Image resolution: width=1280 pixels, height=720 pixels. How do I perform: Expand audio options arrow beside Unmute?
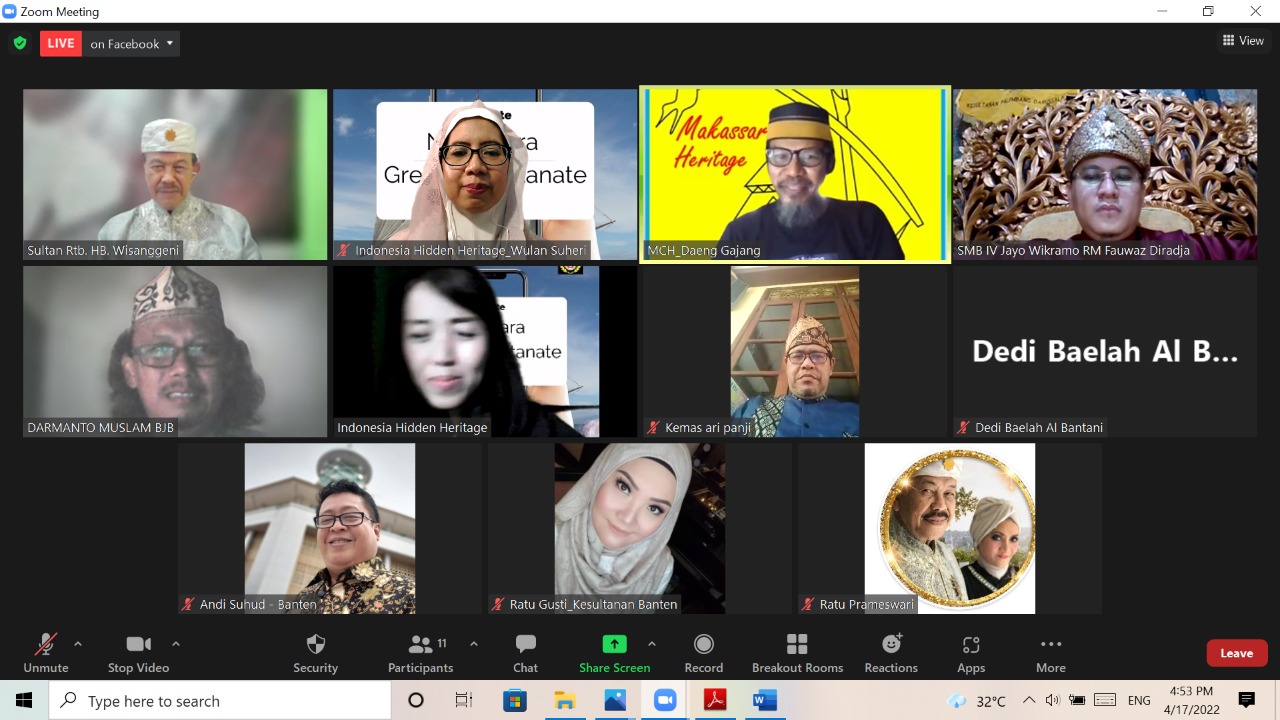[x=78, y=644]
